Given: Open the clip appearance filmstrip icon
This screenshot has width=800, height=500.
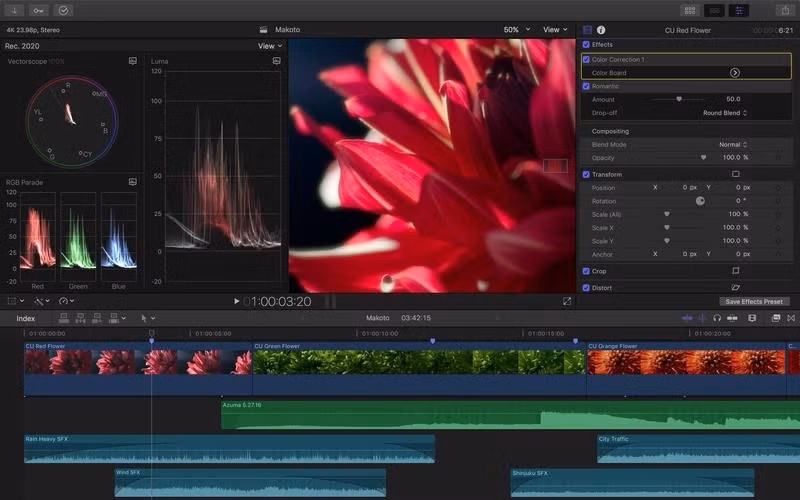Looking at the screenshot, I should coord(752,318).
